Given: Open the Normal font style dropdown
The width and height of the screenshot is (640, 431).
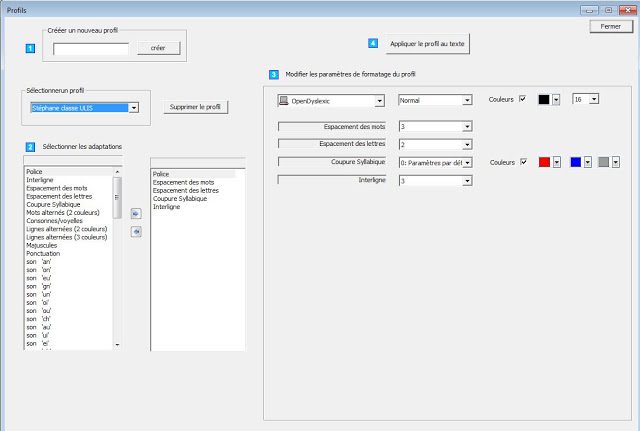Looking at the screenshot, I should 467,100.
